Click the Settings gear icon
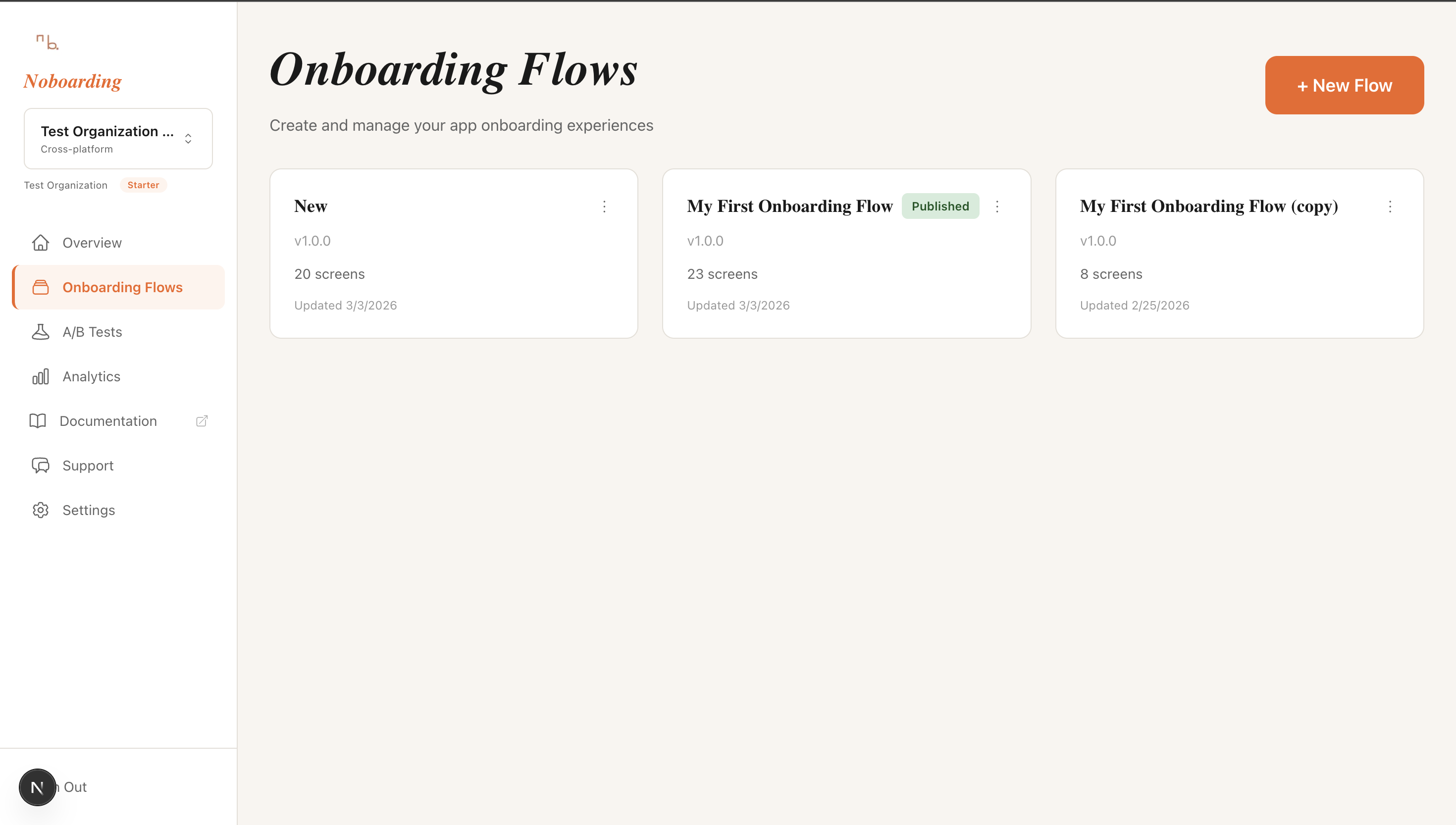Screen dimensions: 1456x825 (40, 510)
